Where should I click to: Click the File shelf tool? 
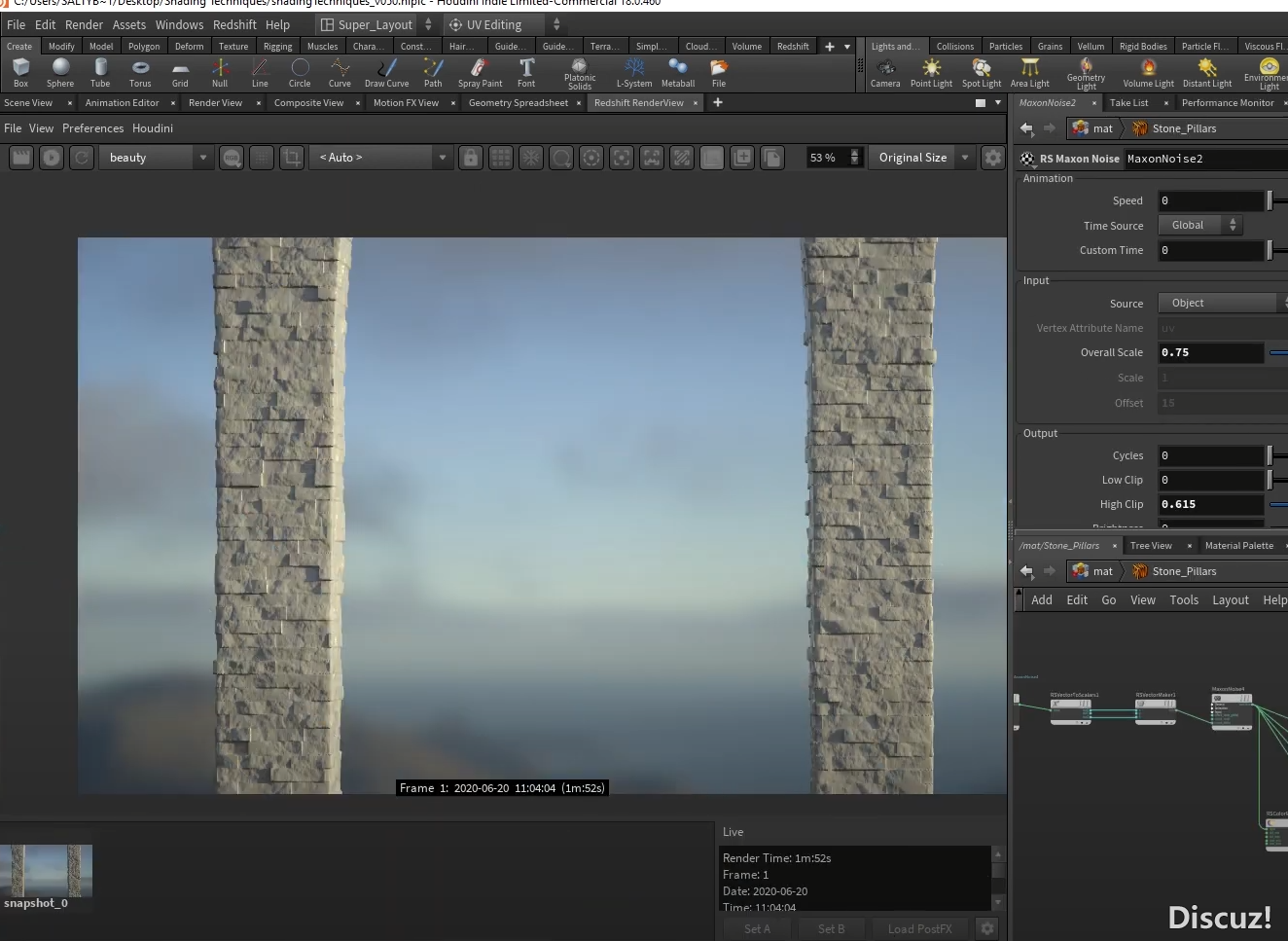[719, 73]
